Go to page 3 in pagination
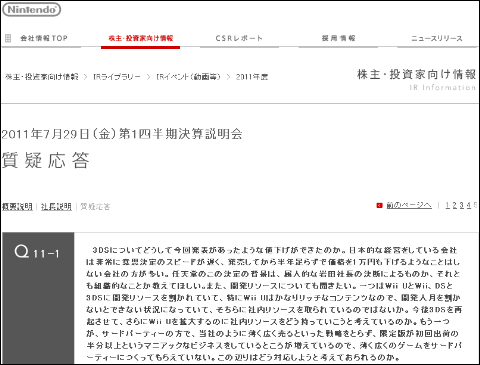This screenshot has width=480, height=365. [462, 205]
